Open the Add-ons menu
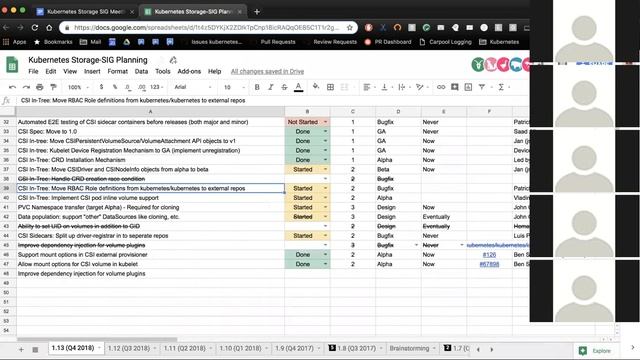 pyautogui.click(x=189, y=71)
